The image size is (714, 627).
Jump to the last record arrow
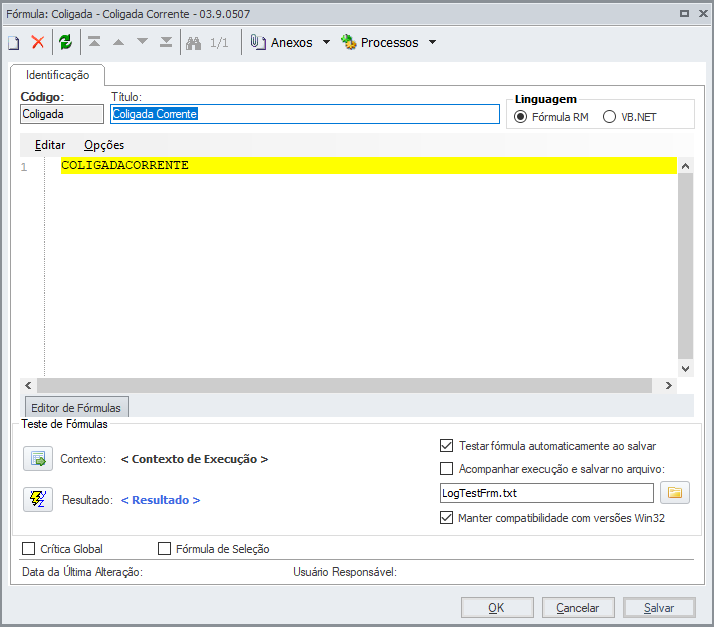click(x=166, y=42)
